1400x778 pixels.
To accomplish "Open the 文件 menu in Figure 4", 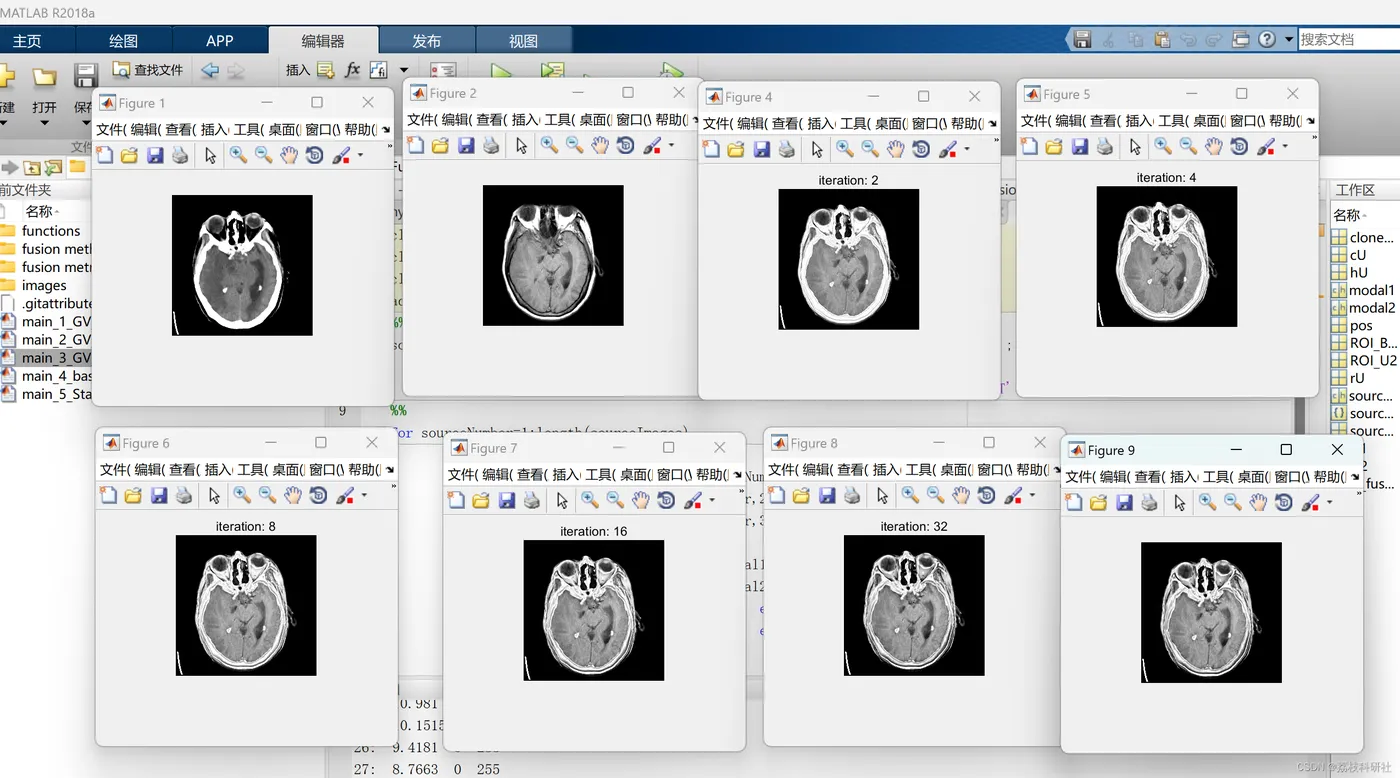I will coord(717,123).
